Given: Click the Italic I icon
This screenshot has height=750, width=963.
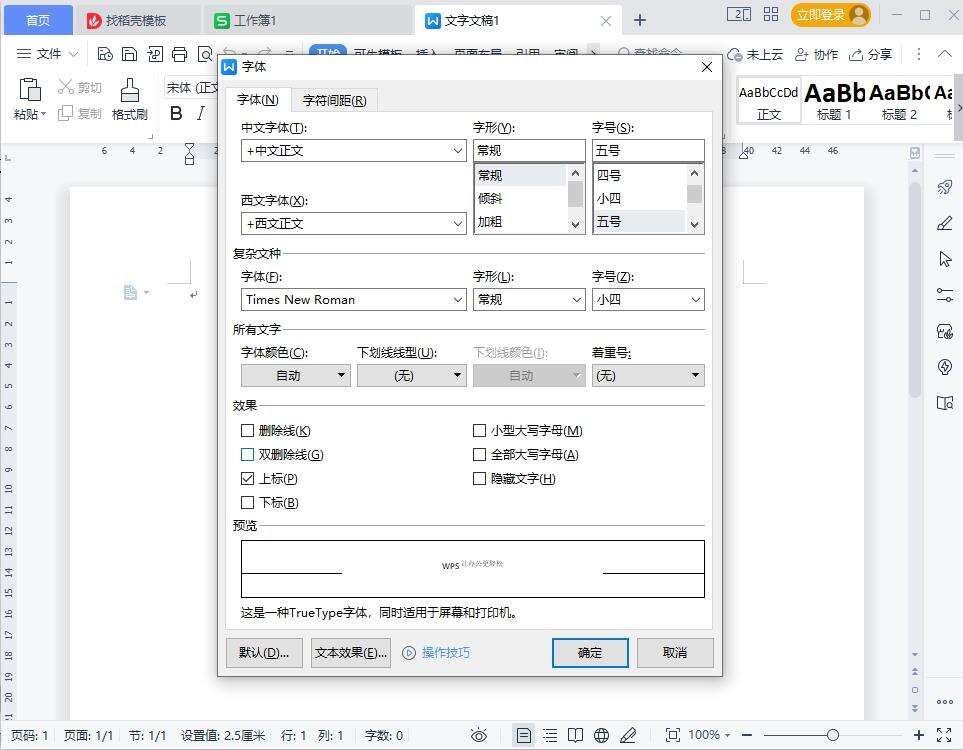Looking at the screenshot, I should pyautogui.click(x=201, y=113).
